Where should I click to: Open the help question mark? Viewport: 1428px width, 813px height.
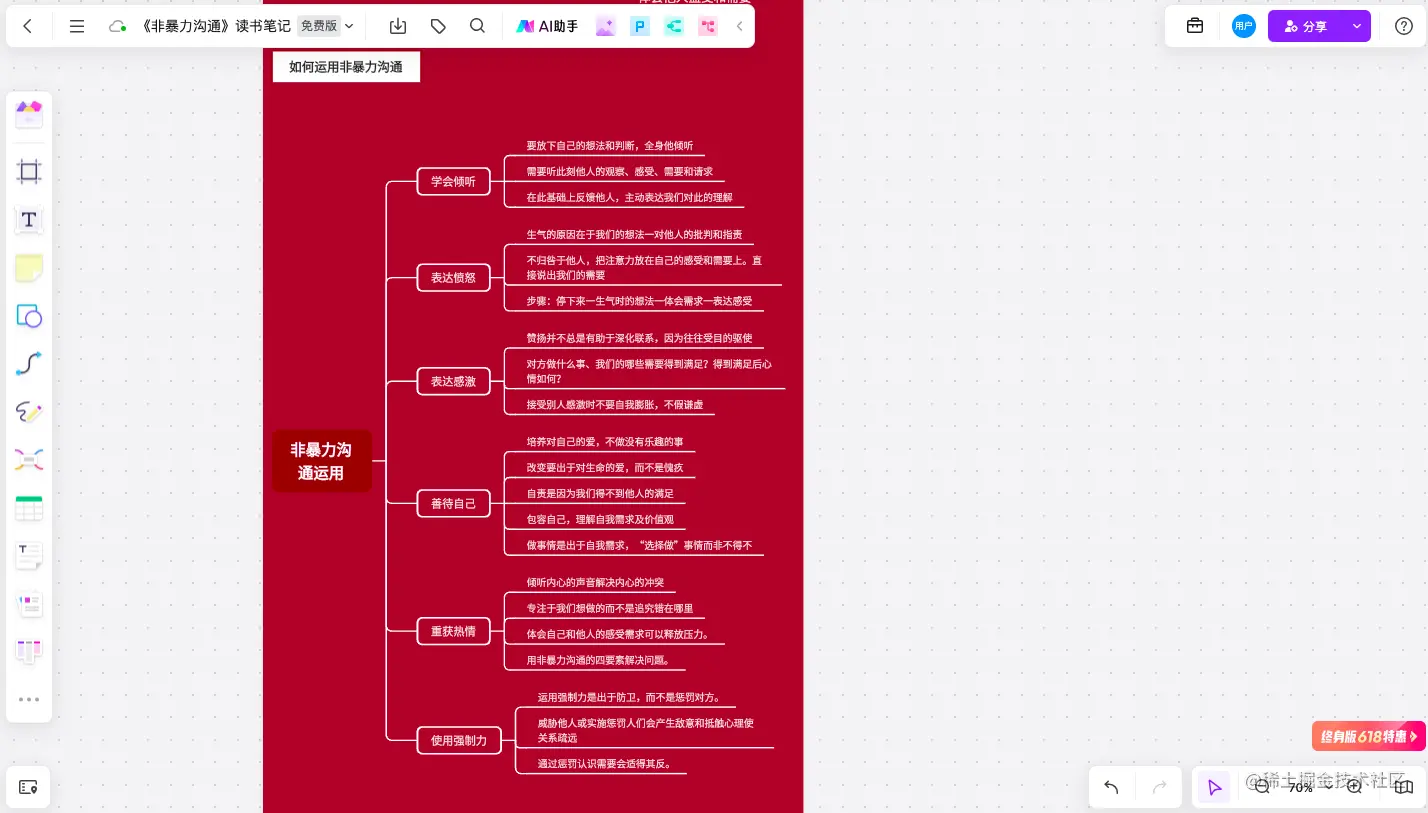pyautogui.click(x=1404, y=26)
